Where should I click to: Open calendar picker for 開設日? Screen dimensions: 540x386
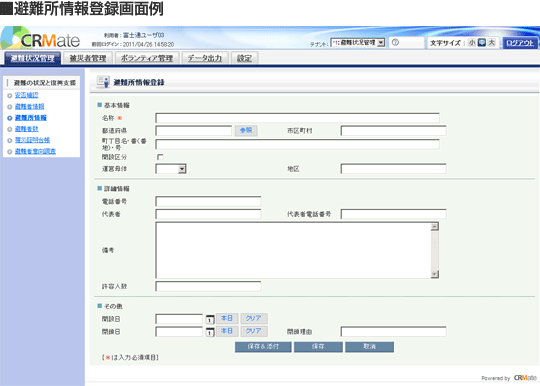coord(210,319)
